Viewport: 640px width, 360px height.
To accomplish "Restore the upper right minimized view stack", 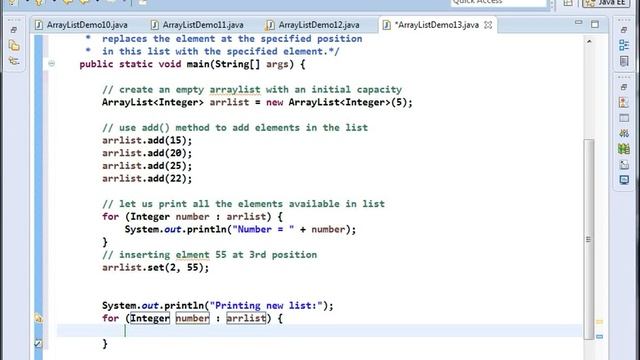I will pyautogui.click(x=624, y=30).
